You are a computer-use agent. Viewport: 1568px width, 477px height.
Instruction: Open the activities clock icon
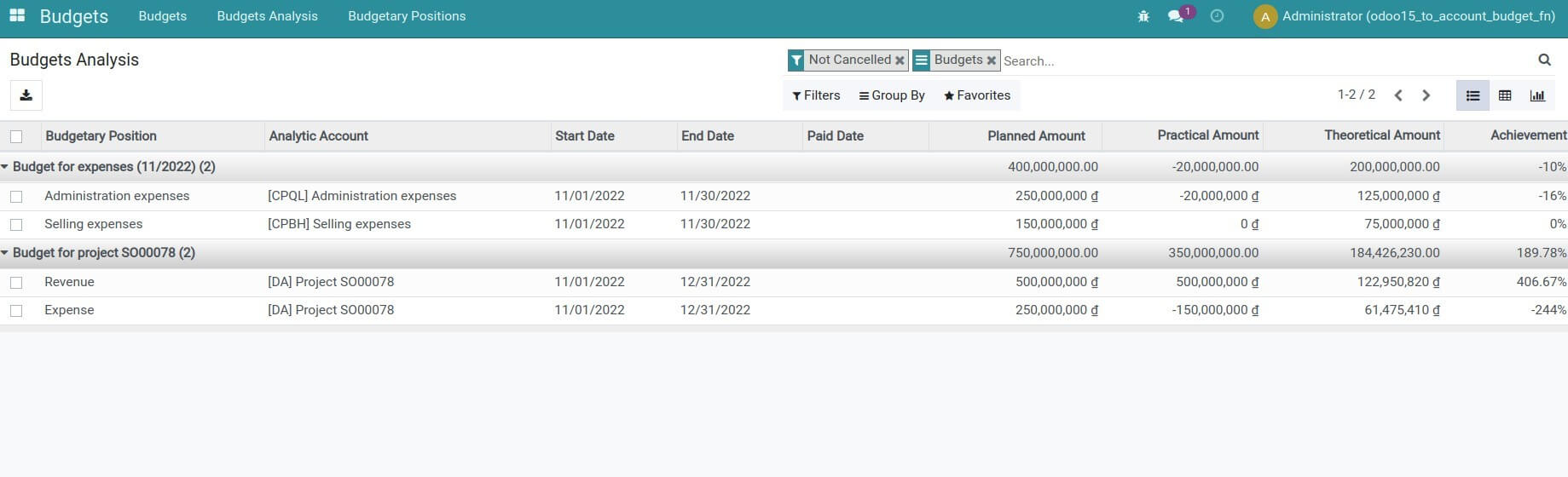click(1217, 16)
